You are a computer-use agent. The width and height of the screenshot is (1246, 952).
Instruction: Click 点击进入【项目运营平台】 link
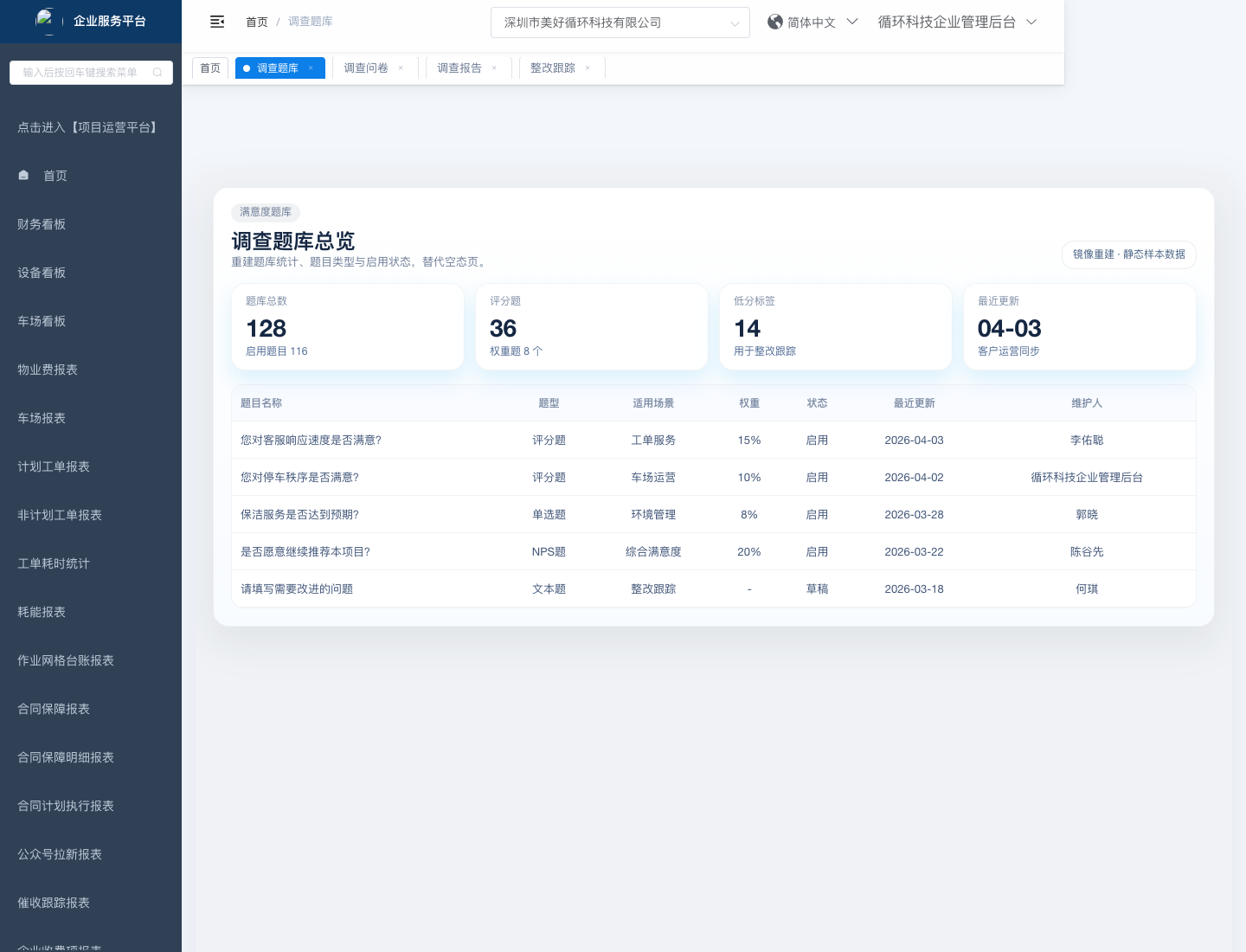point(89,127)
